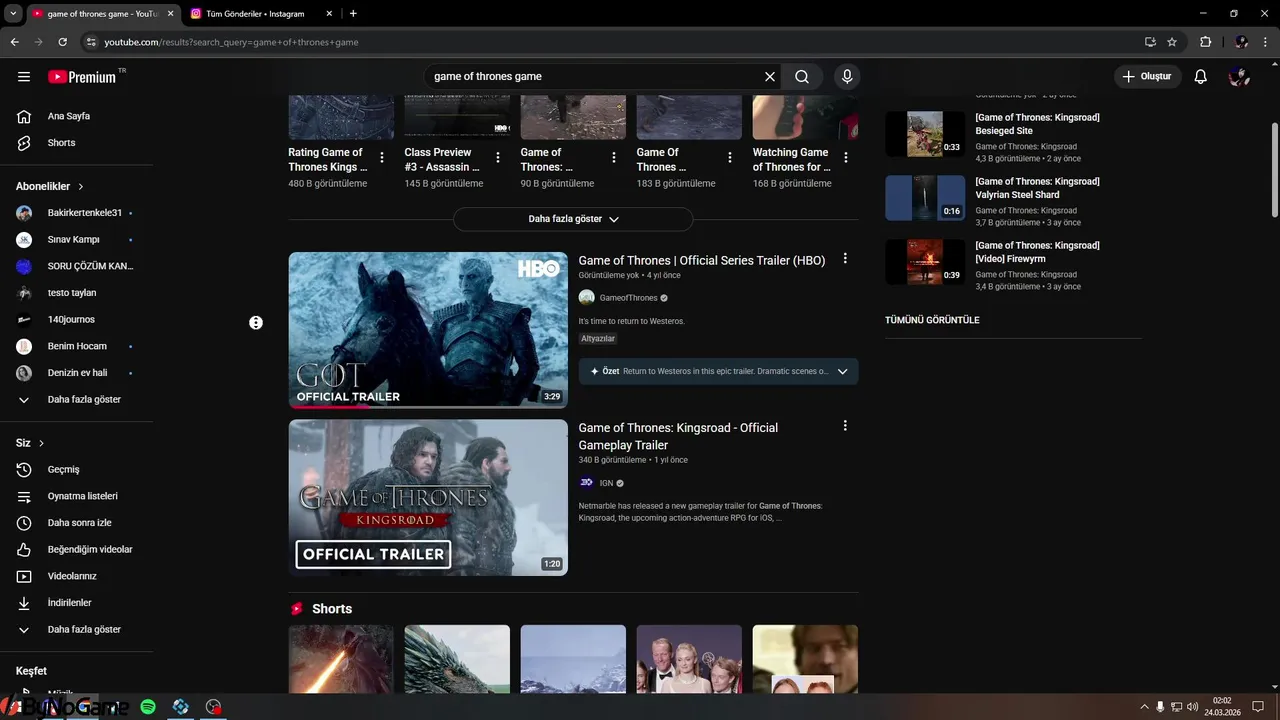Open the Game of Thrones Official Series Trailer title
1280x720 pixels.
tap(702, 260)
